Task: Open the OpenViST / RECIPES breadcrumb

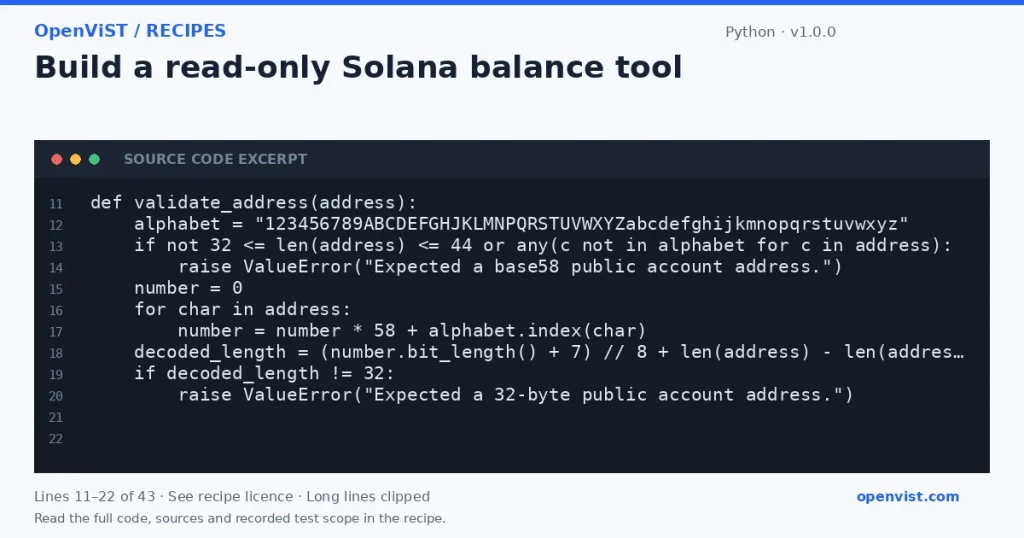Action: click(130, 31)
